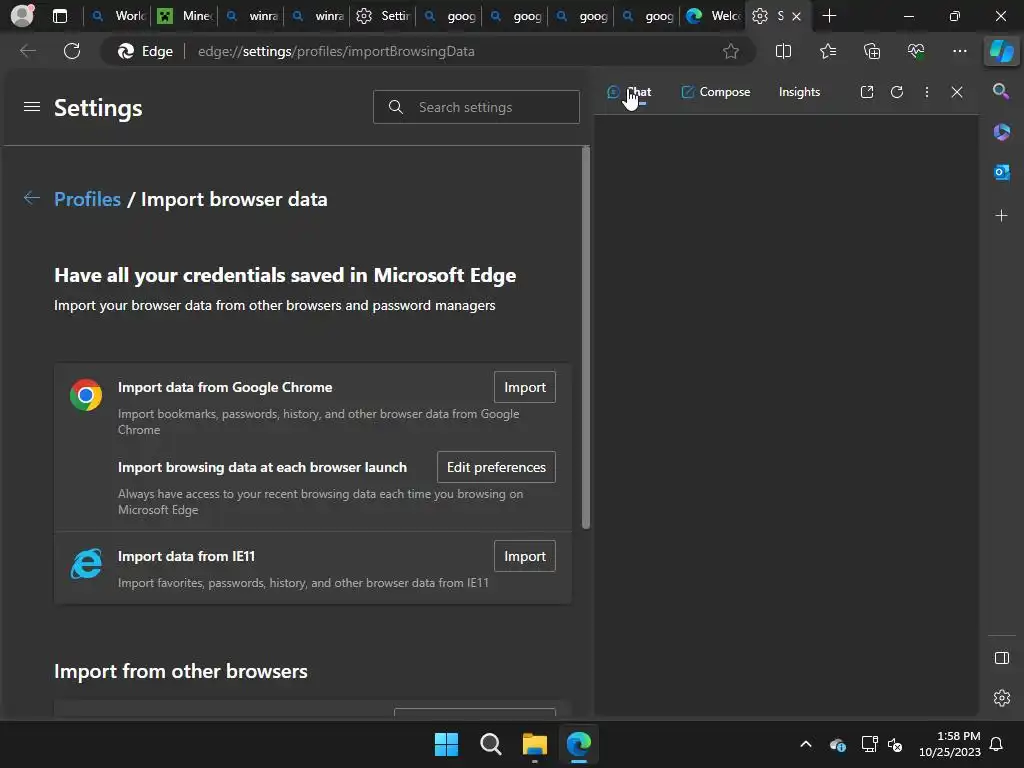Show hidden system tray icons
1024x768 pixels.
click(806, 744)
